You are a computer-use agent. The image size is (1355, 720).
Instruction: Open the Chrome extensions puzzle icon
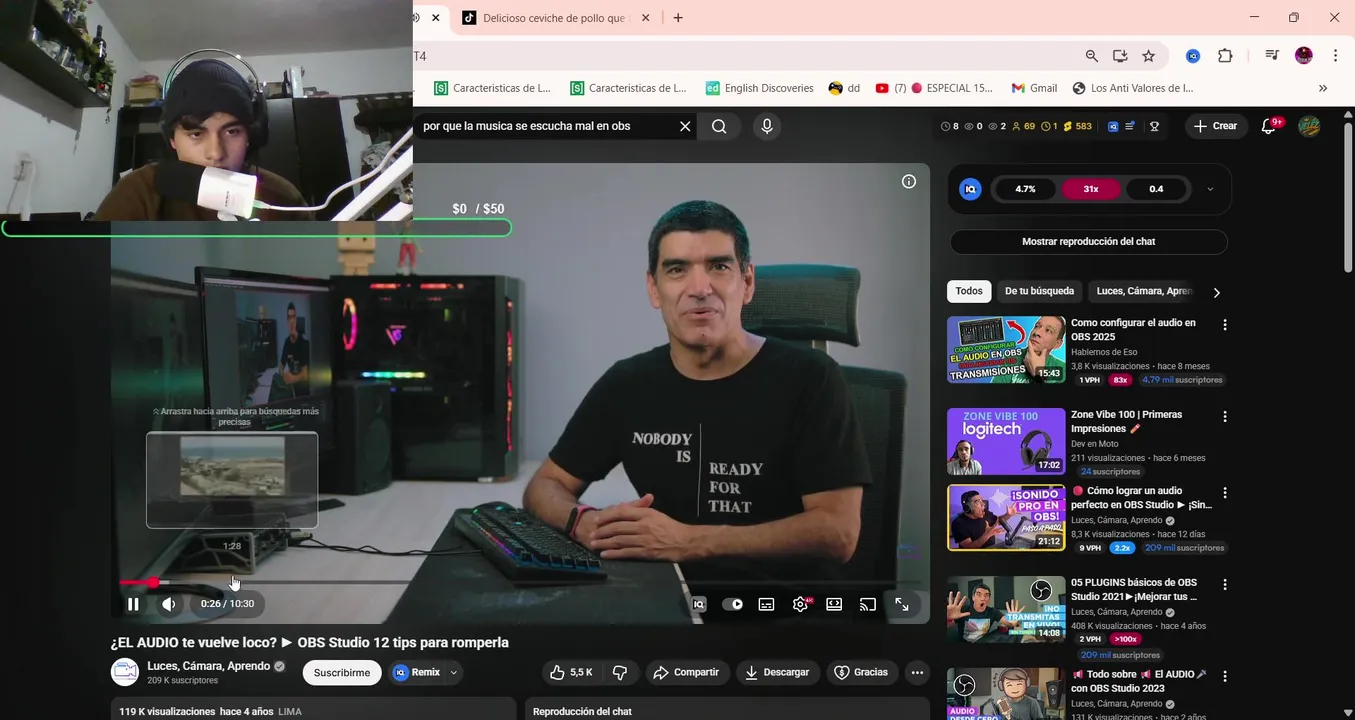1225,56
